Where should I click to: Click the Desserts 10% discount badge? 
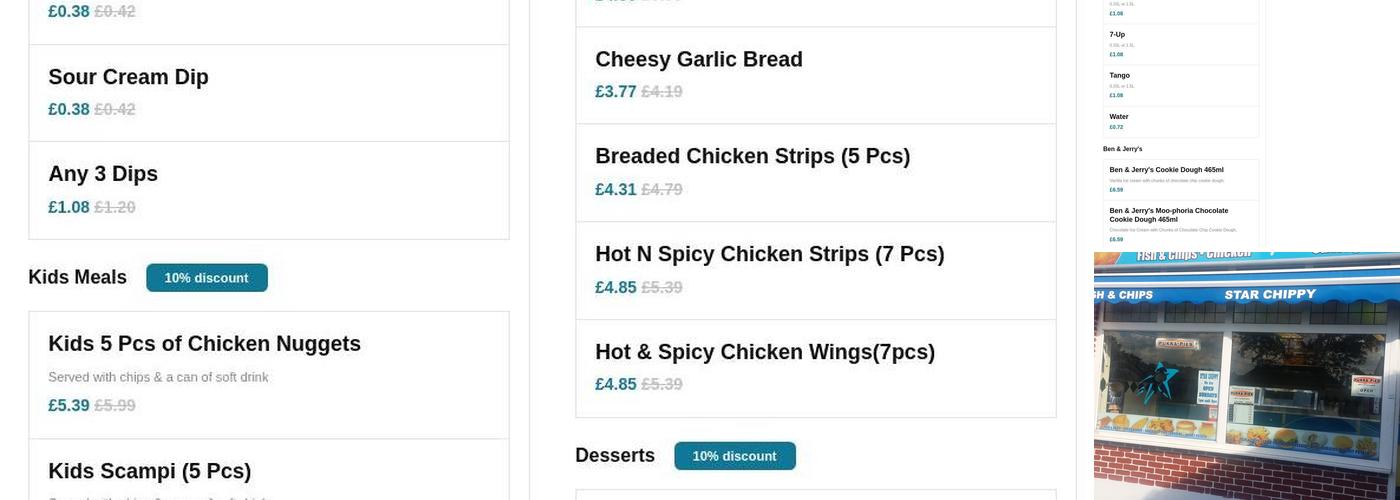point(735,456)
